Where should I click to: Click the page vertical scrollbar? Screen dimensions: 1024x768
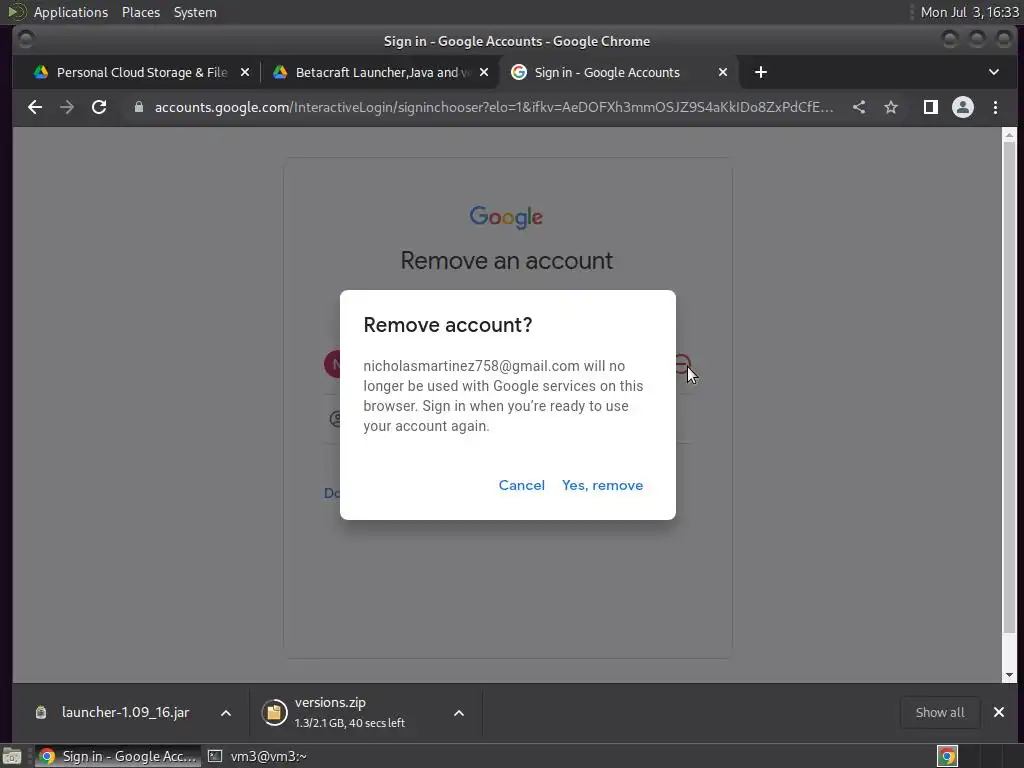point(1009,385)
